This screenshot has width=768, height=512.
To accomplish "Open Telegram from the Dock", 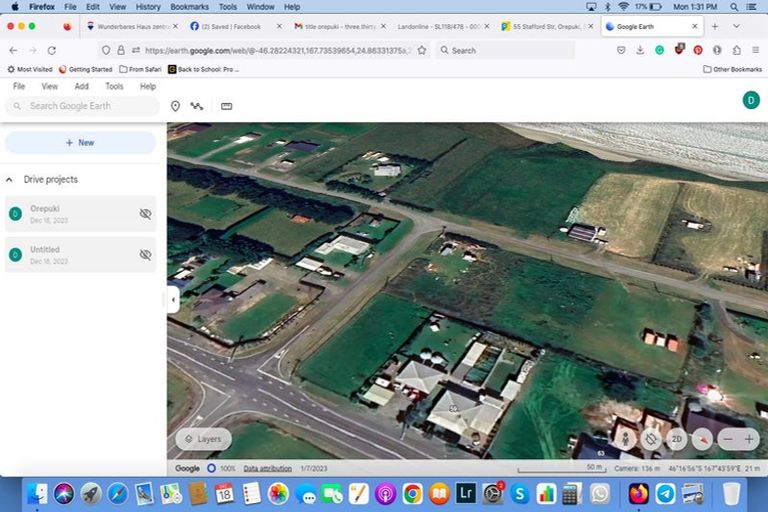I will (x=665, y=494).
